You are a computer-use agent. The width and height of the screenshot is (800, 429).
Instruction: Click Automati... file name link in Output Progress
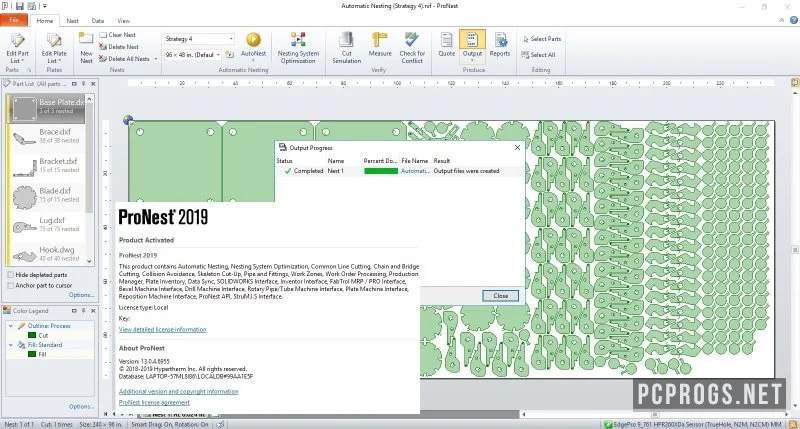click(x=415, y=171)
